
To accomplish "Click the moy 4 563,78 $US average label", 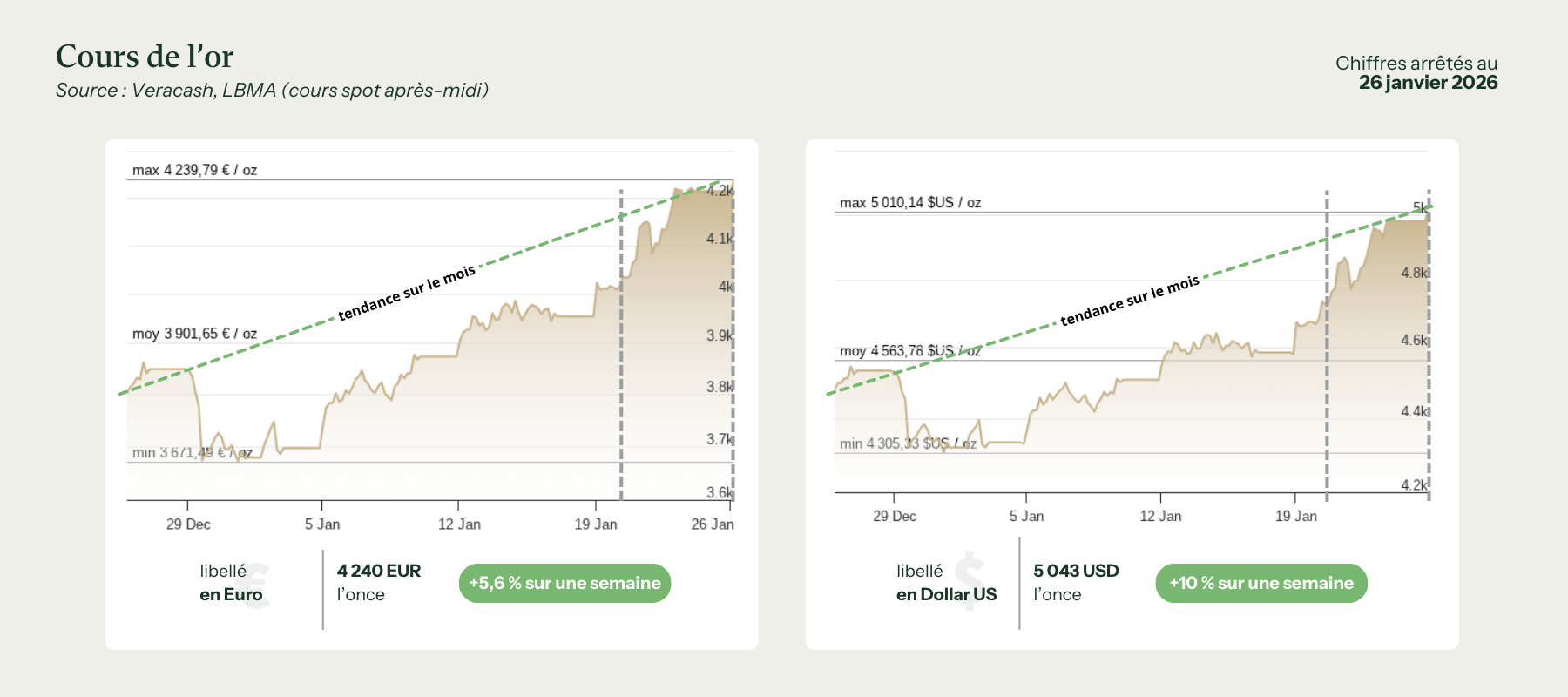I will pyautogui.click(x=909, y=351).
